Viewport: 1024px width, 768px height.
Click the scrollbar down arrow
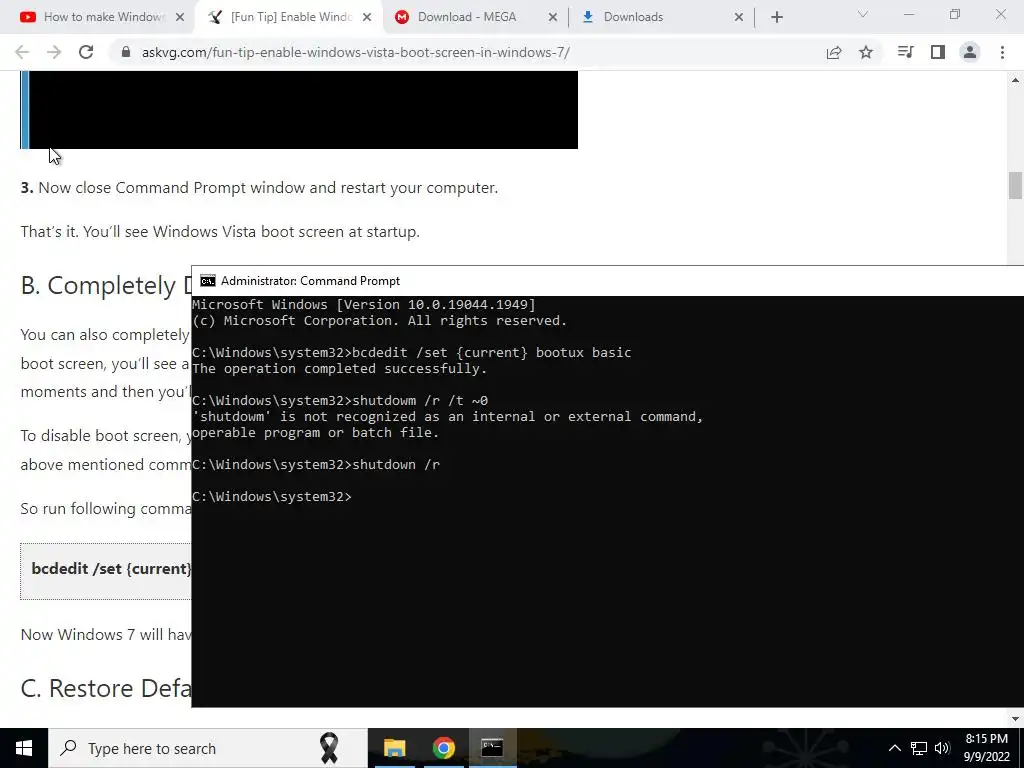1015,719
